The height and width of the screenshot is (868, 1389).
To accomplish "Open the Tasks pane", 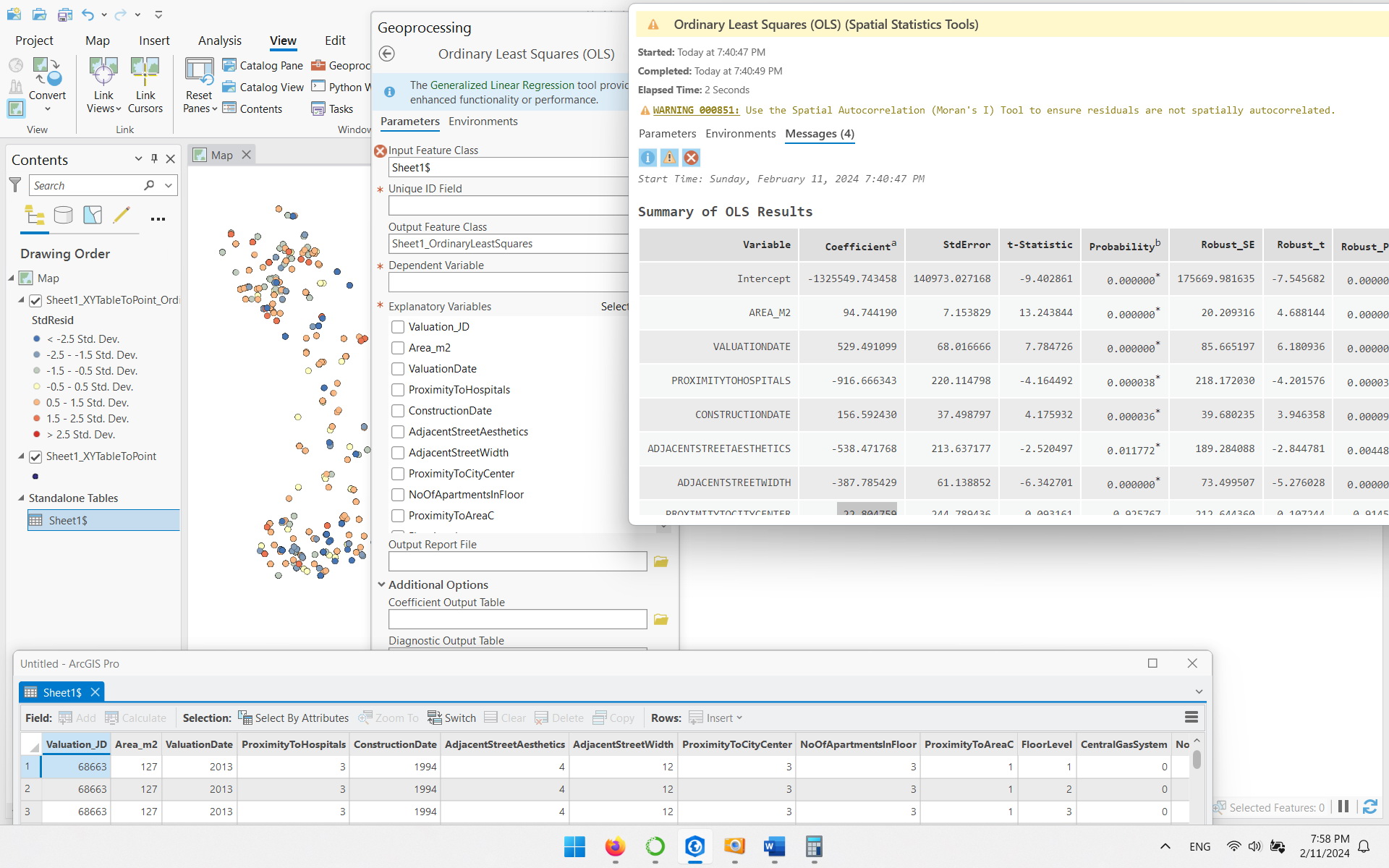I will tap(332, 109).
